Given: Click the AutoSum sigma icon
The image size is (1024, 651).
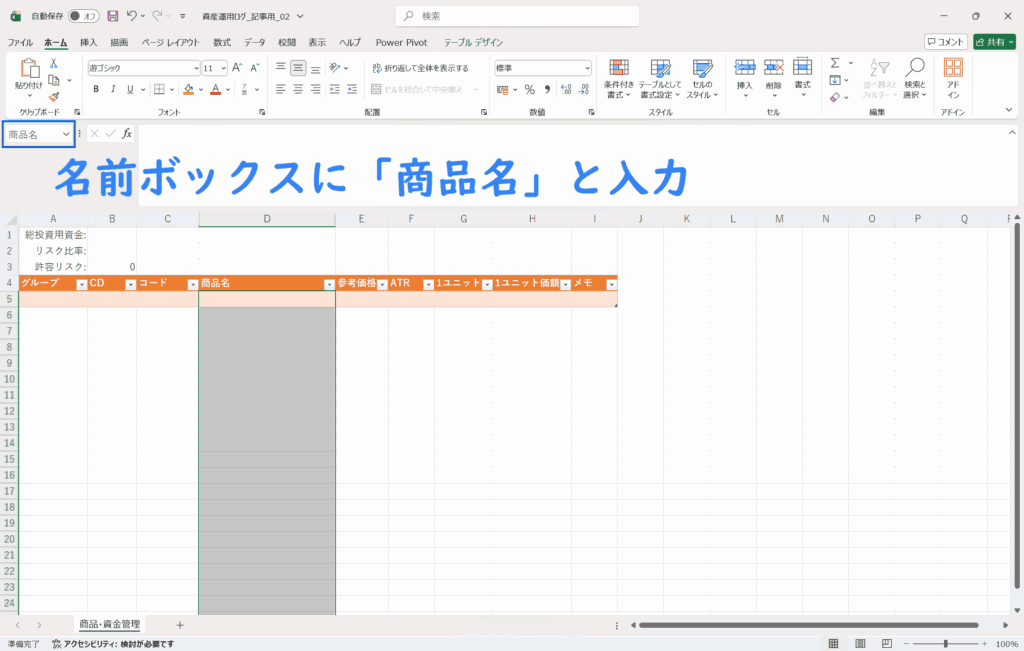Looking at the screenshot, I should point(835,63).
